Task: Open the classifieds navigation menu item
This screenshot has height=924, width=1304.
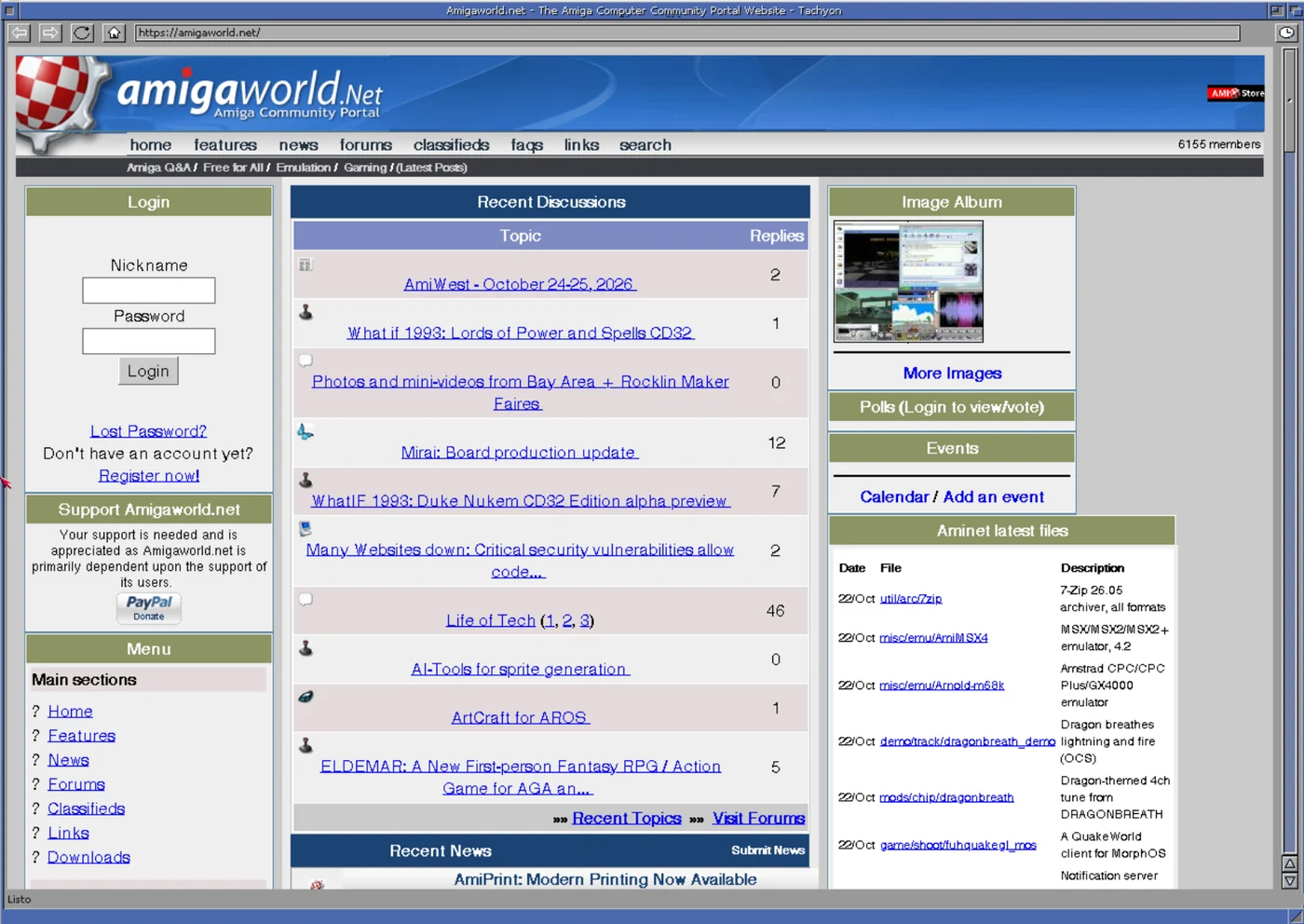Action: coord(452,145)
